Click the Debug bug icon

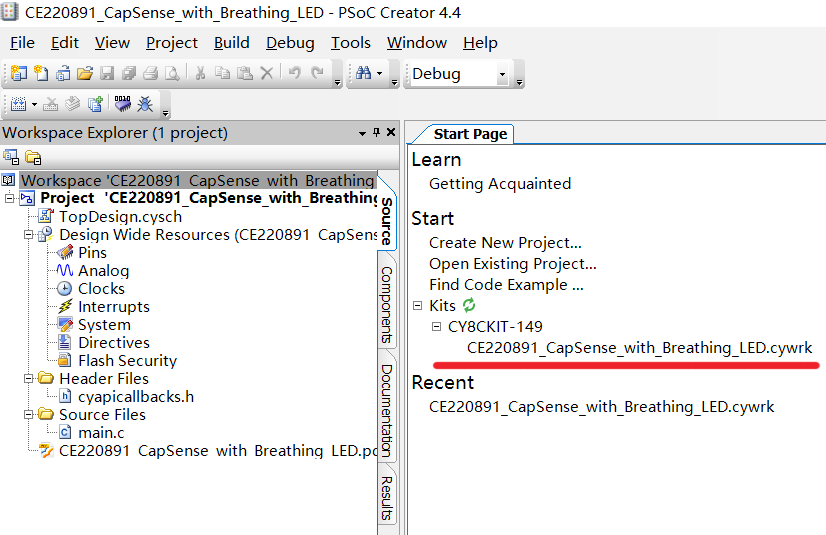pos(145,104)
